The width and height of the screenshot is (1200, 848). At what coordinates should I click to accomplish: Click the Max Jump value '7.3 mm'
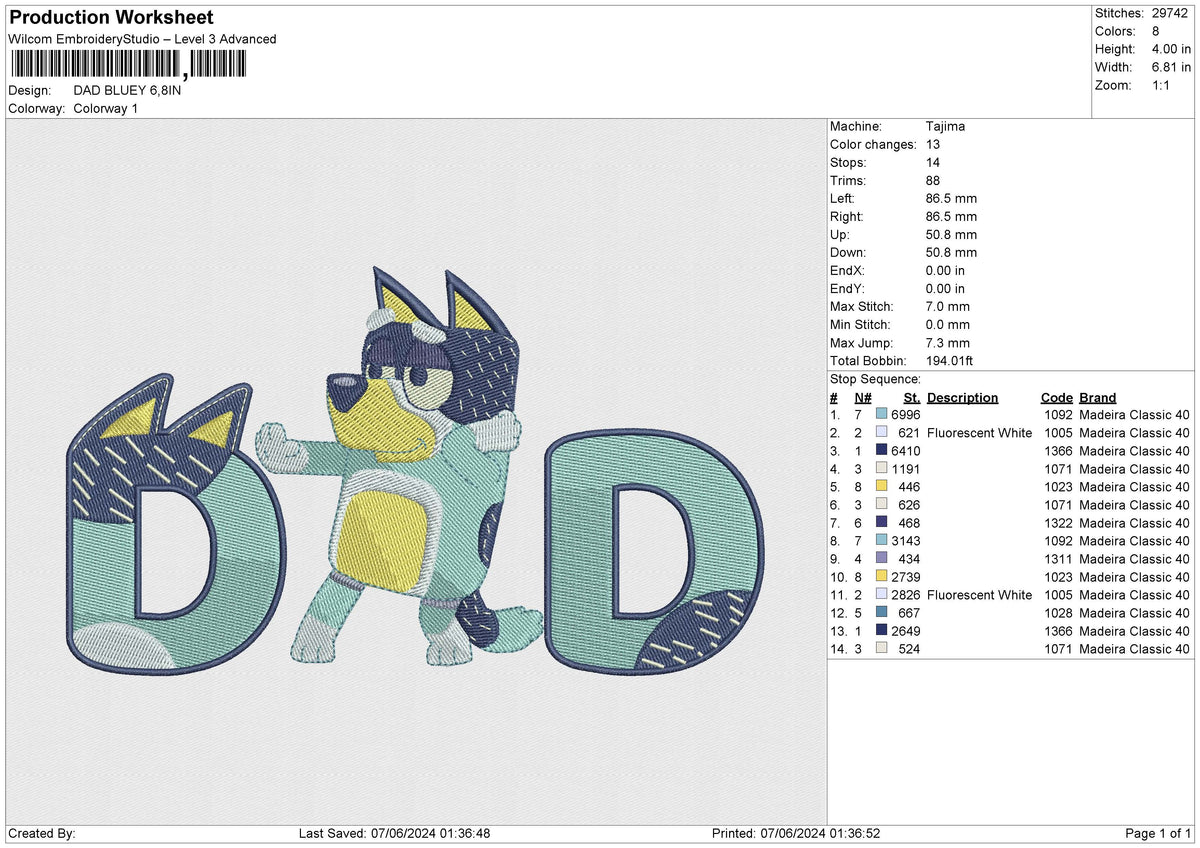click(x=948, y=343)
